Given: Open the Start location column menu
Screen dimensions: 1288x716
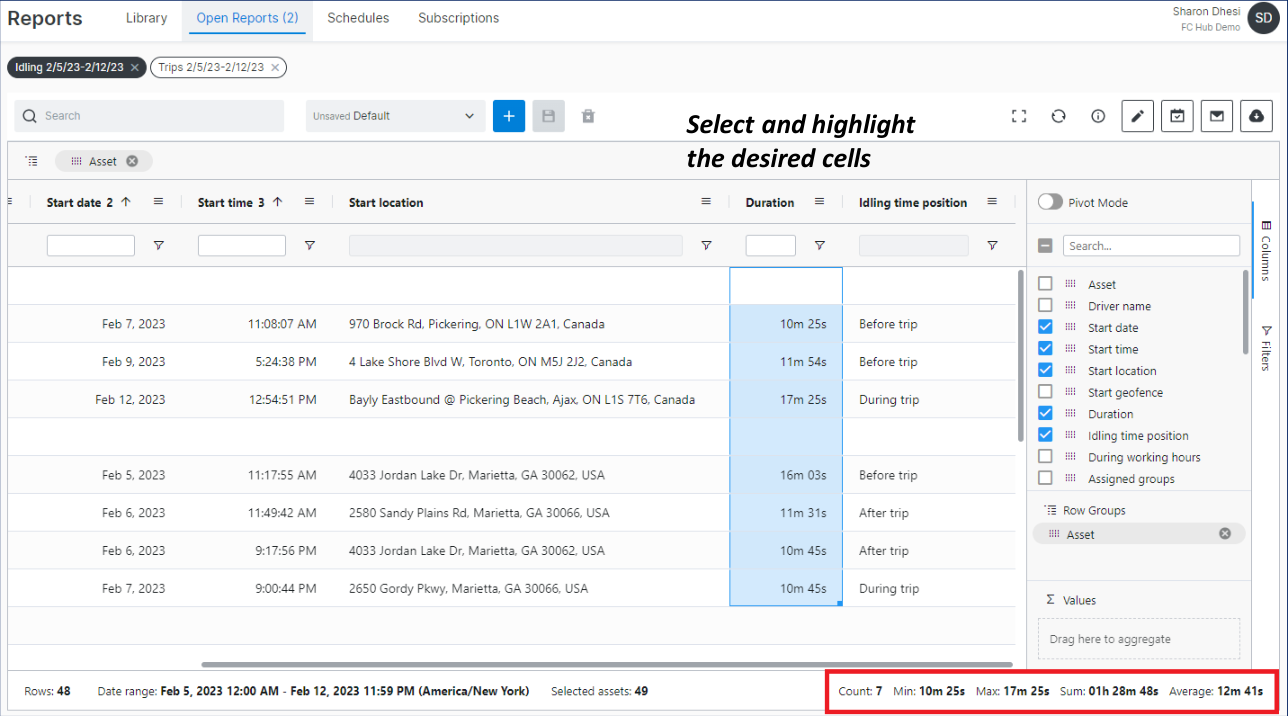Looking at the screenshot, I should [706, 202].
